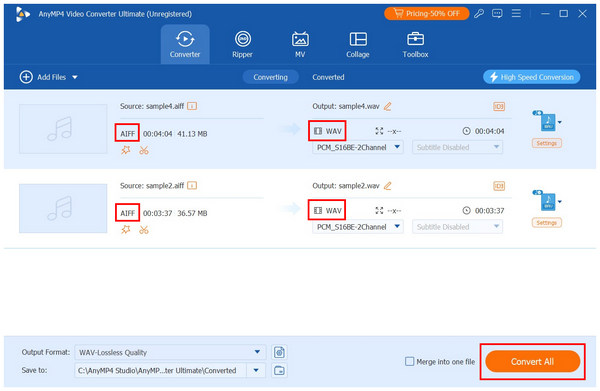Viewport: 600px width, 391px height.
Task: Open the custom profile settings icon
Action: (279, 352)
